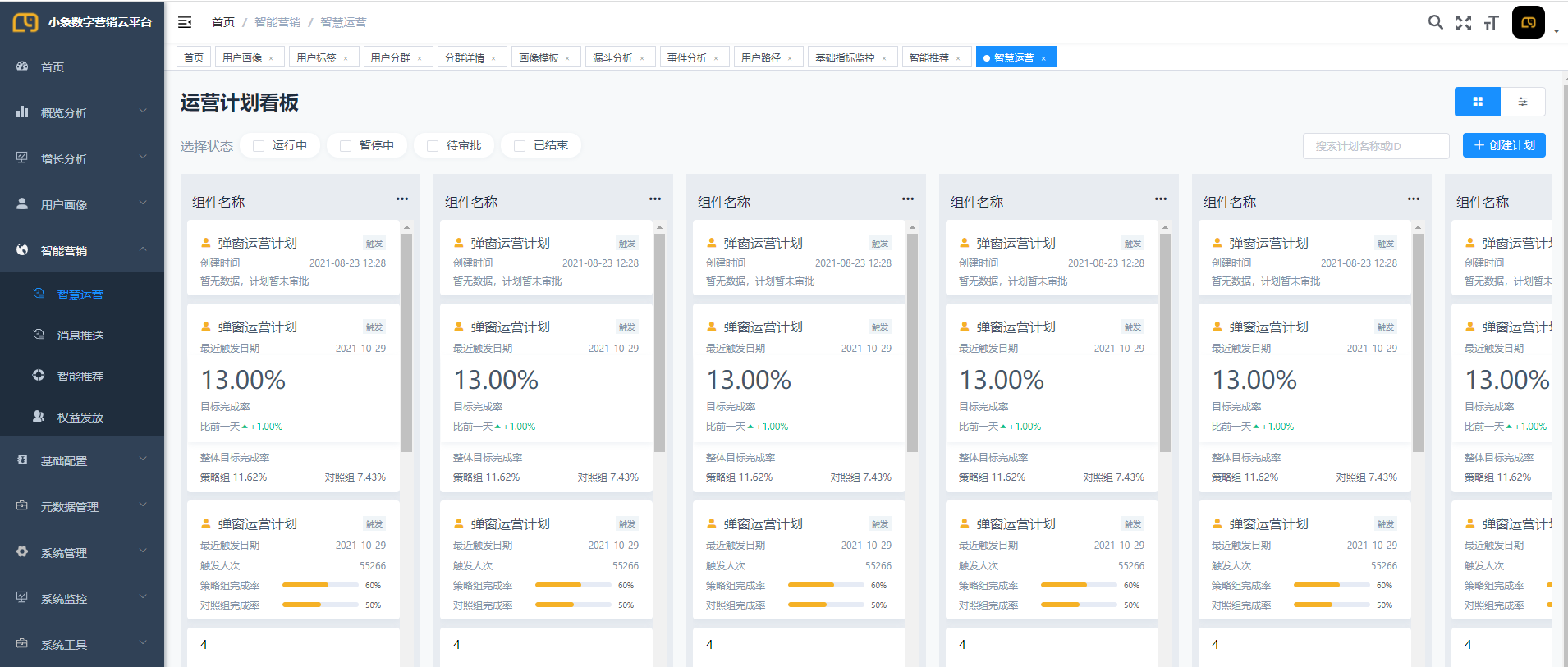Click the 系统监控 sidebar icon
Viewport: 1568px width, 667px height.
coord(22,597)
